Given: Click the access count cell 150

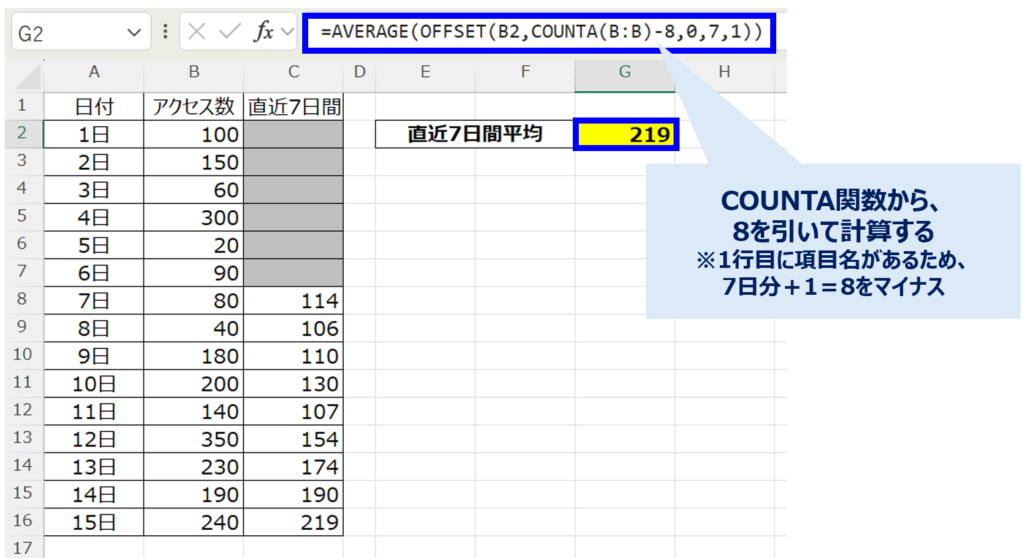Looking at the screenshot, I should pyautogui.click(x=194, y=162).
